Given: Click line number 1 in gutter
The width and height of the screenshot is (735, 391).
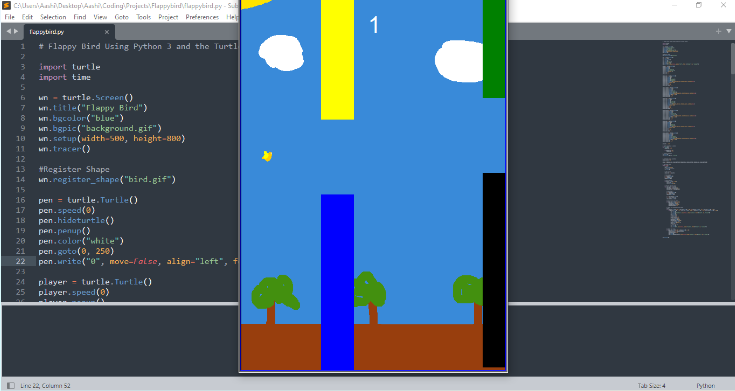Looking at the screenshot, I should [x=22, y=46].
